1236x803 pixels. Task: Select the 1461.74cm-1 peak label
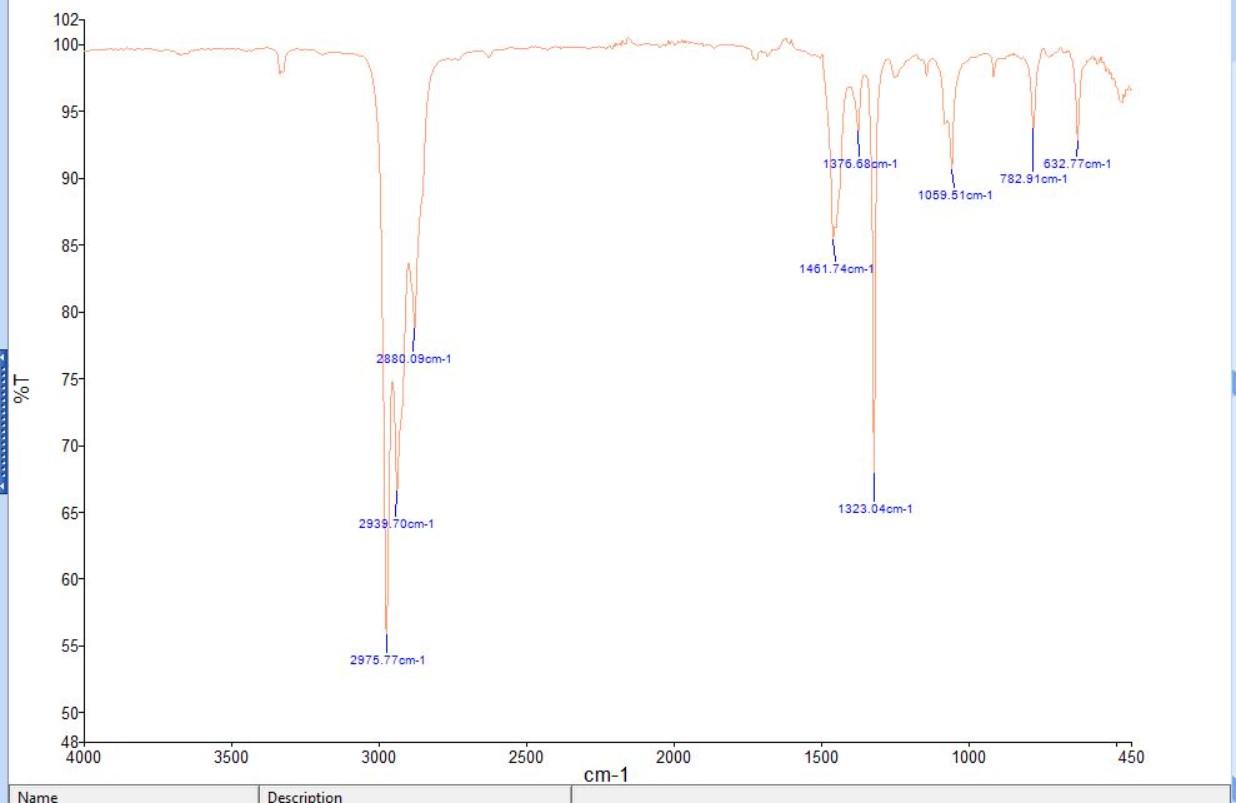[x=836, y=267]
